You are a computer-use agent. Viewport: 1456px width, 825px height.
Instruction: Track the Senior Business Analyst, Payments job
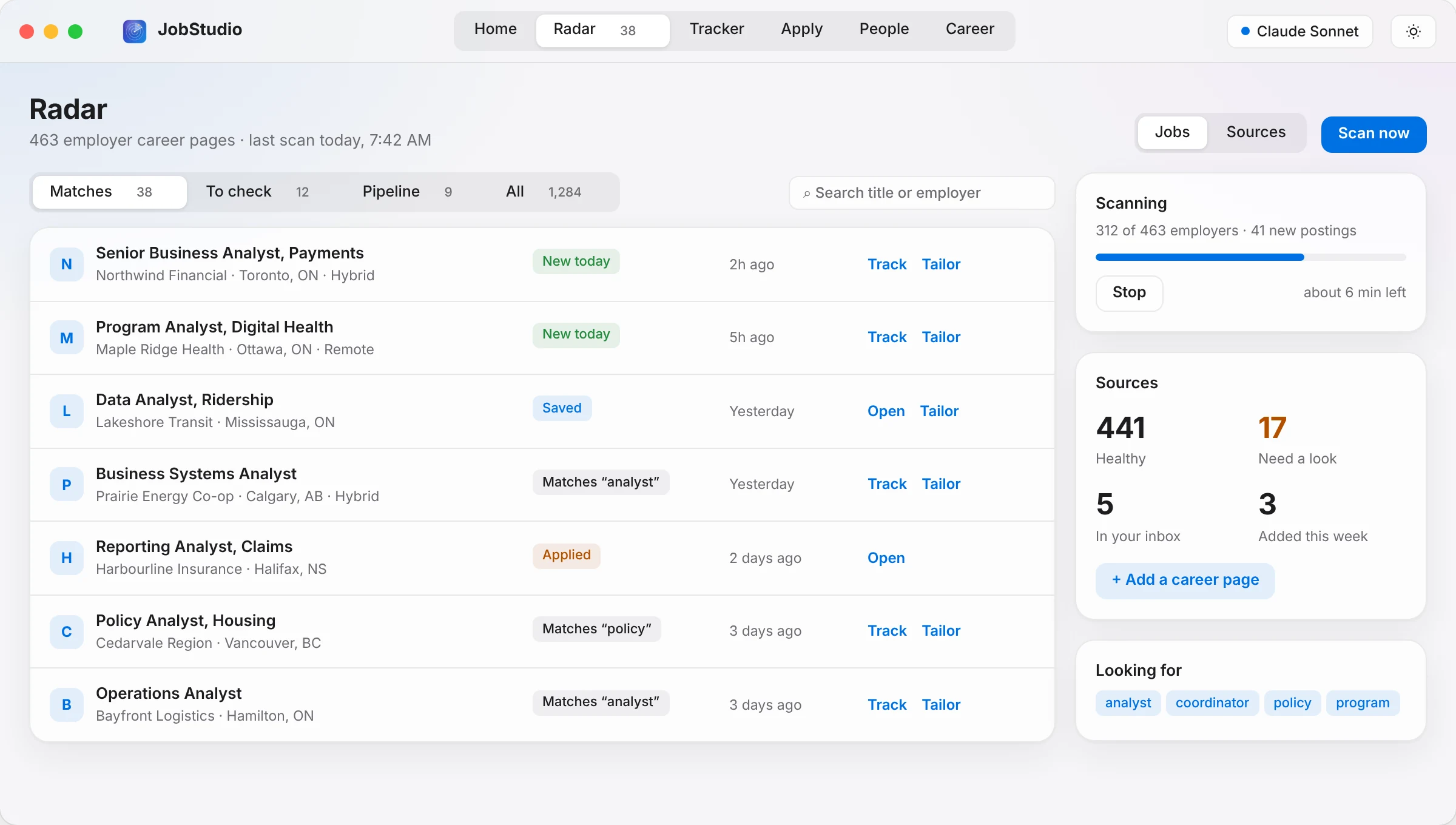(887, 264)
